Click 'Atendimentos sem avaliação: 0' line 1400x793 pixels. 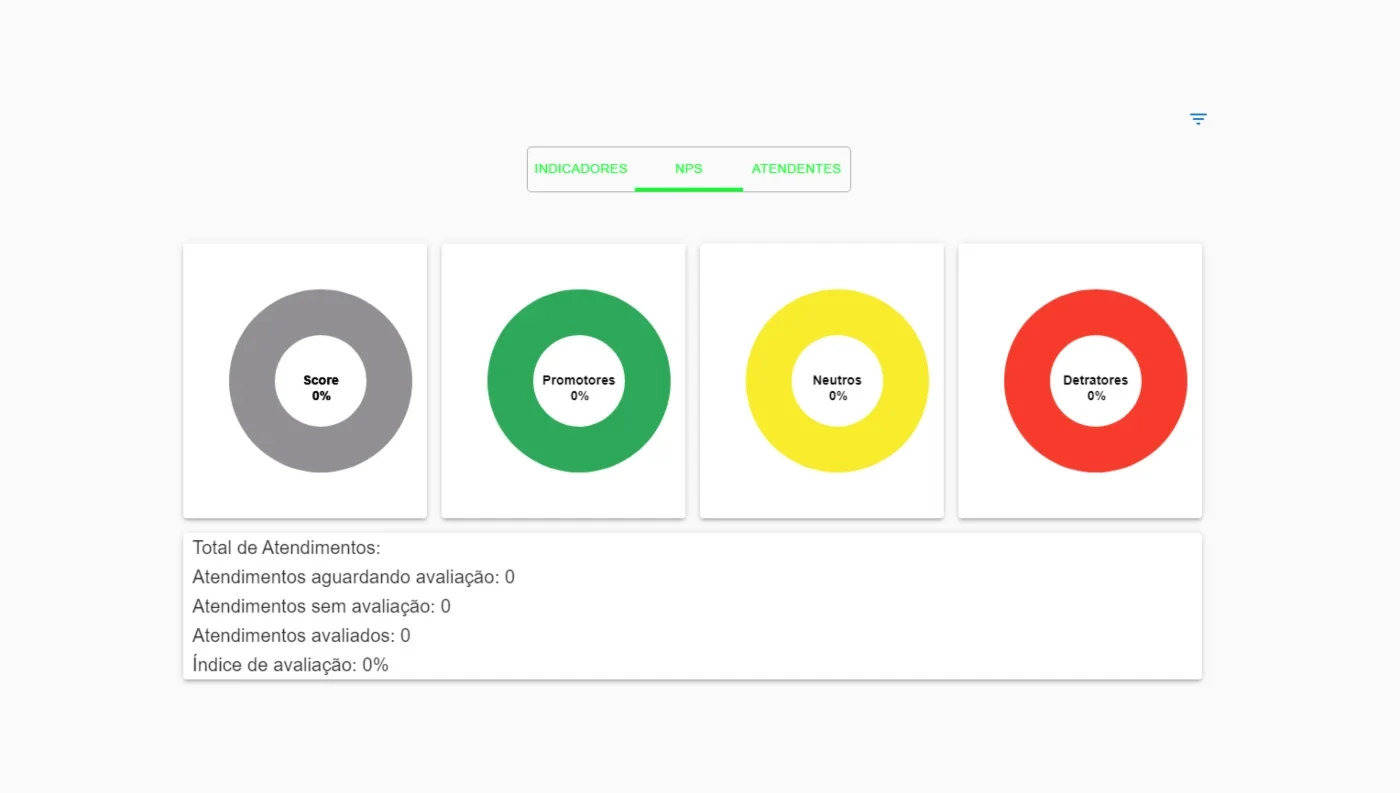click(x=322, y=606)
